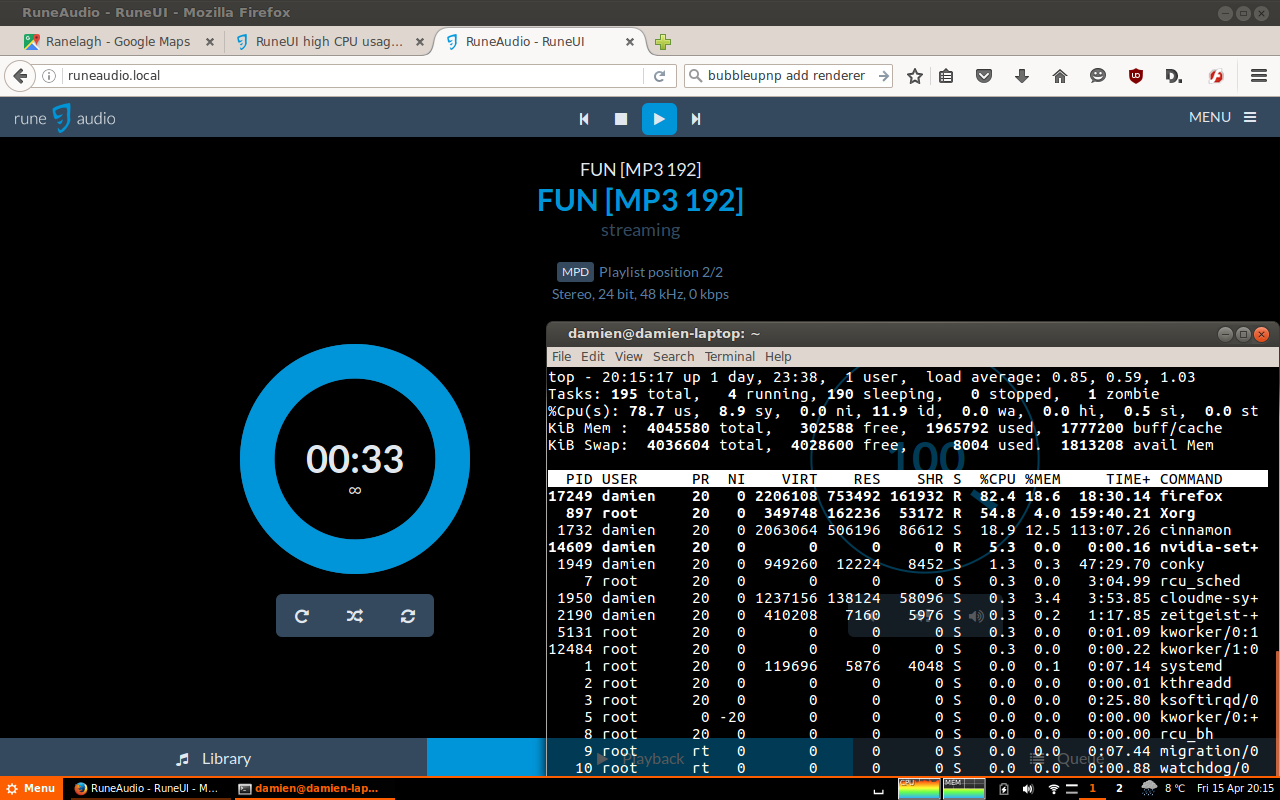The image size is (1280, 800).
Task: Open the Firefox downloads arrow
Action: pyautogui.click(x=1021, y=76)
